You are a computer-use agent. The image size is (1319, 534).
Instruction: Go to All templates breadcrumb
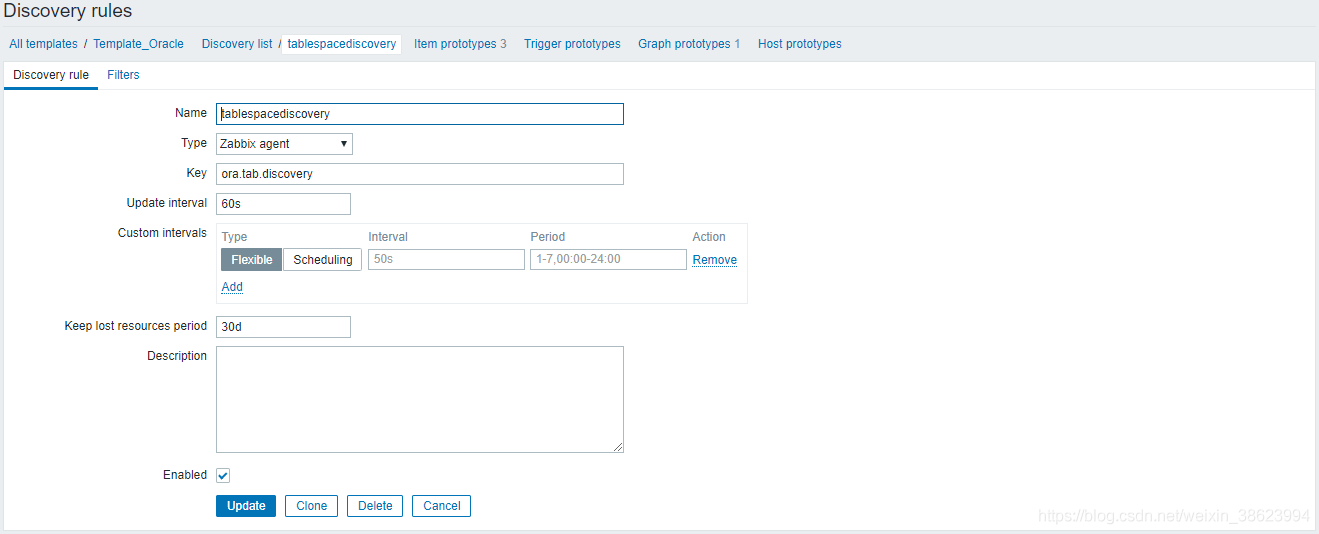(43, 44)
